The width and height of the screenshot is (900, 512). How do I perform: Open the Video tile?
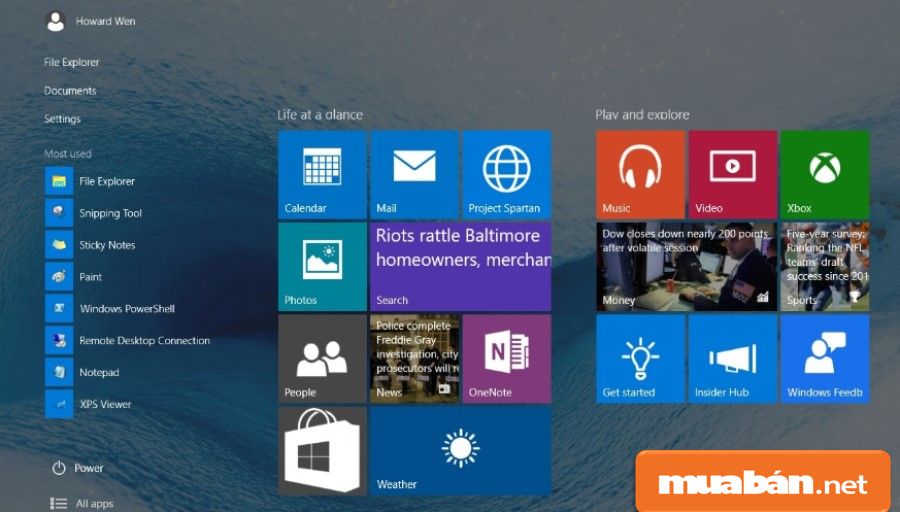[733, 174]
